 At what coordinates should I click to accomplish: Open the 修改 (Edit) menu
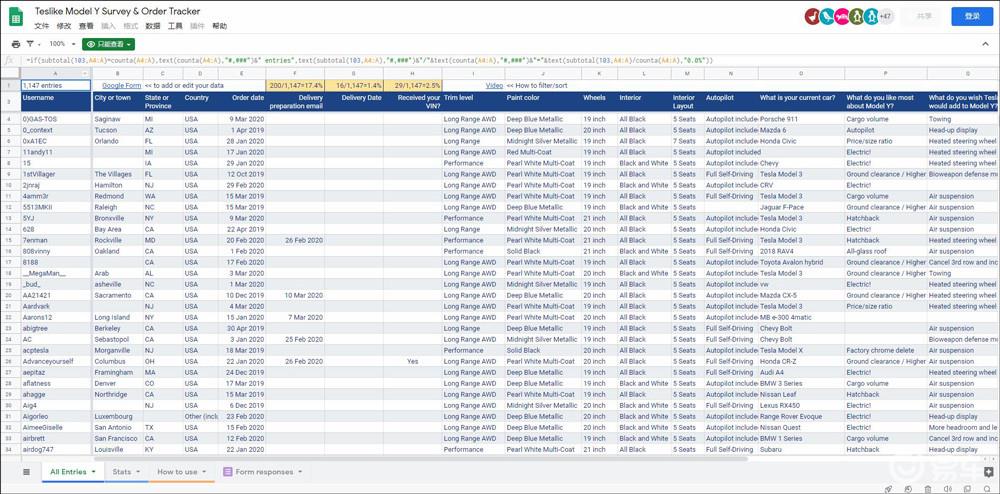coord(64,26)
